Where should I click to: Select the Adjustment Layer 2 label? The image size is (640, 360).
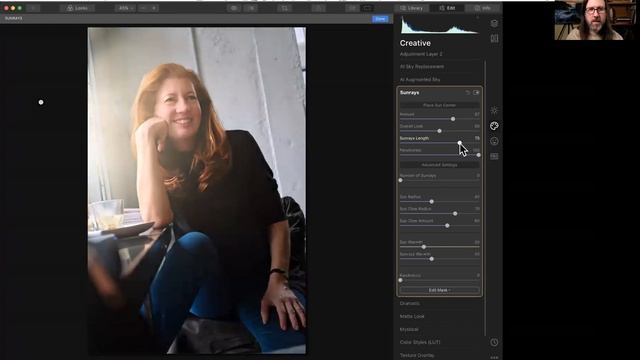(421, 54)
